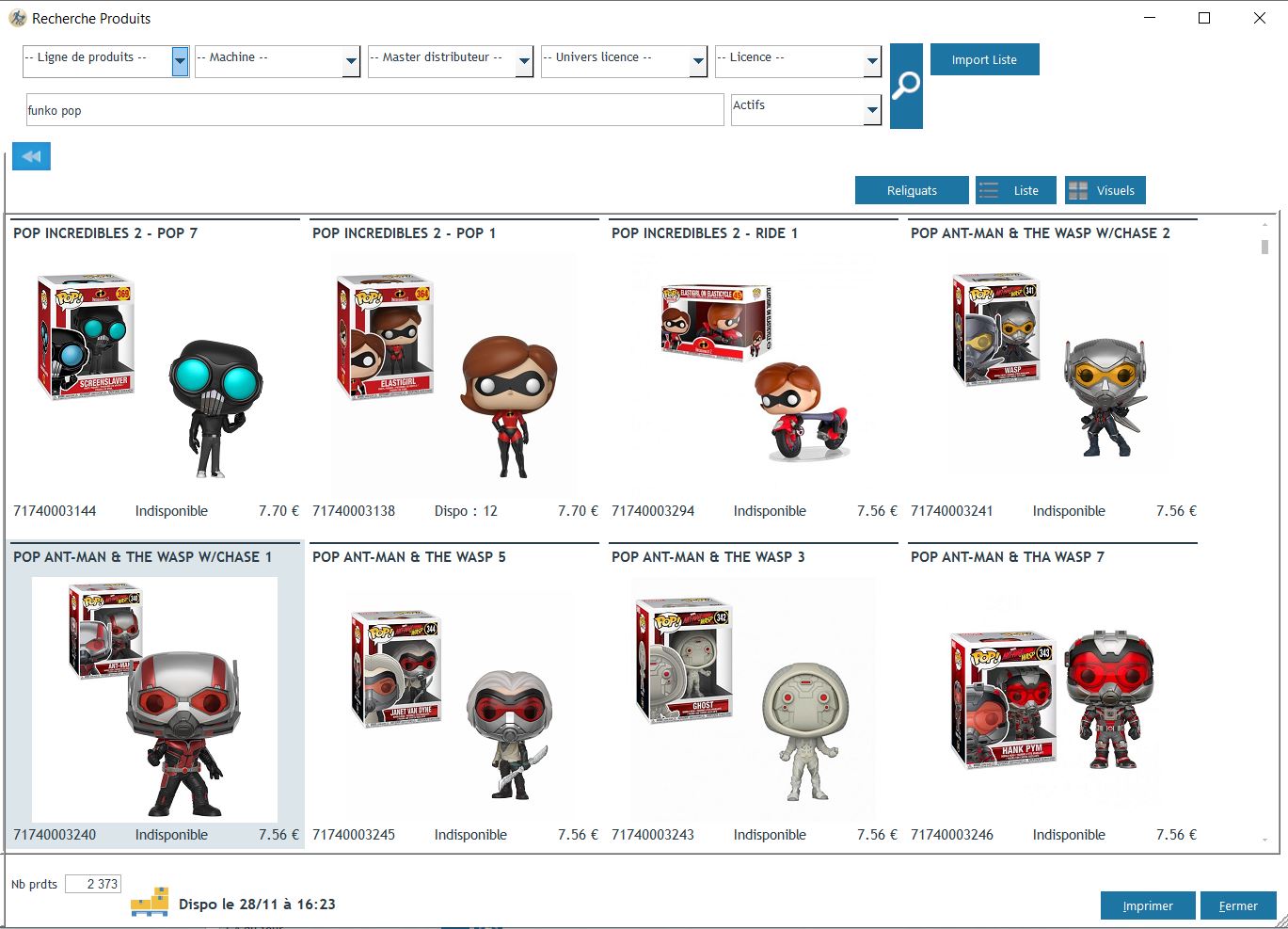Viewport: 1288px width, 929px height.
Task: Click the app icon in title bar
Action: [17, 18]
